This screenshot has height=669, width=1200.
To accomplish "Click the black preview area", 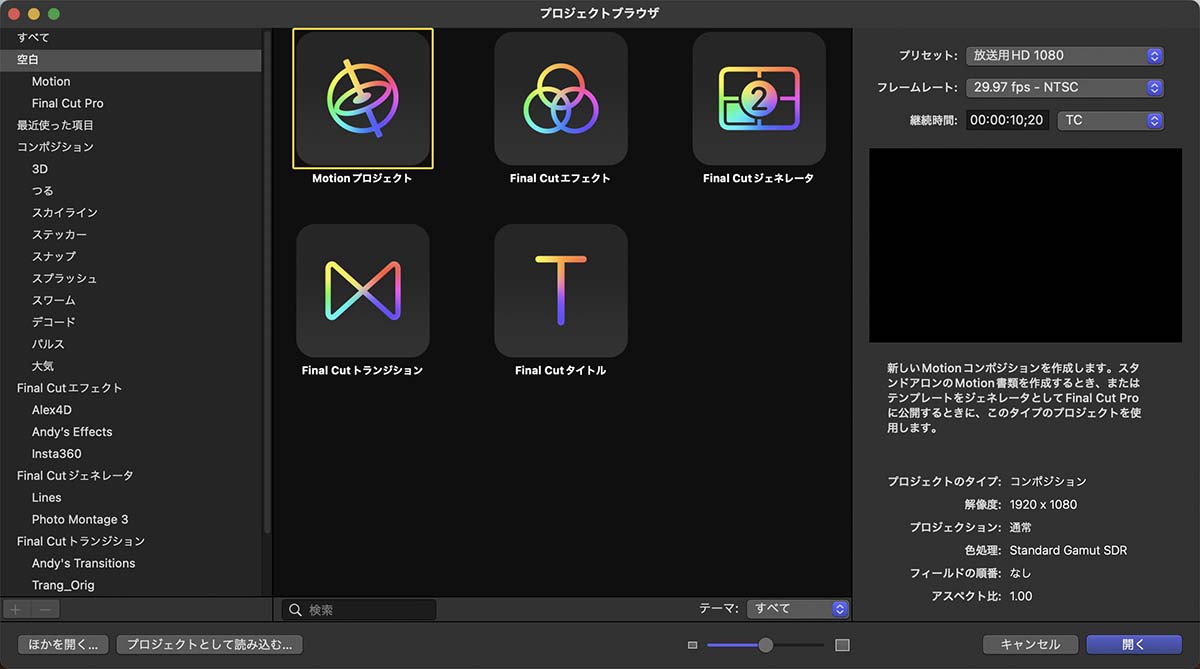I will [x=1024, y=246].
